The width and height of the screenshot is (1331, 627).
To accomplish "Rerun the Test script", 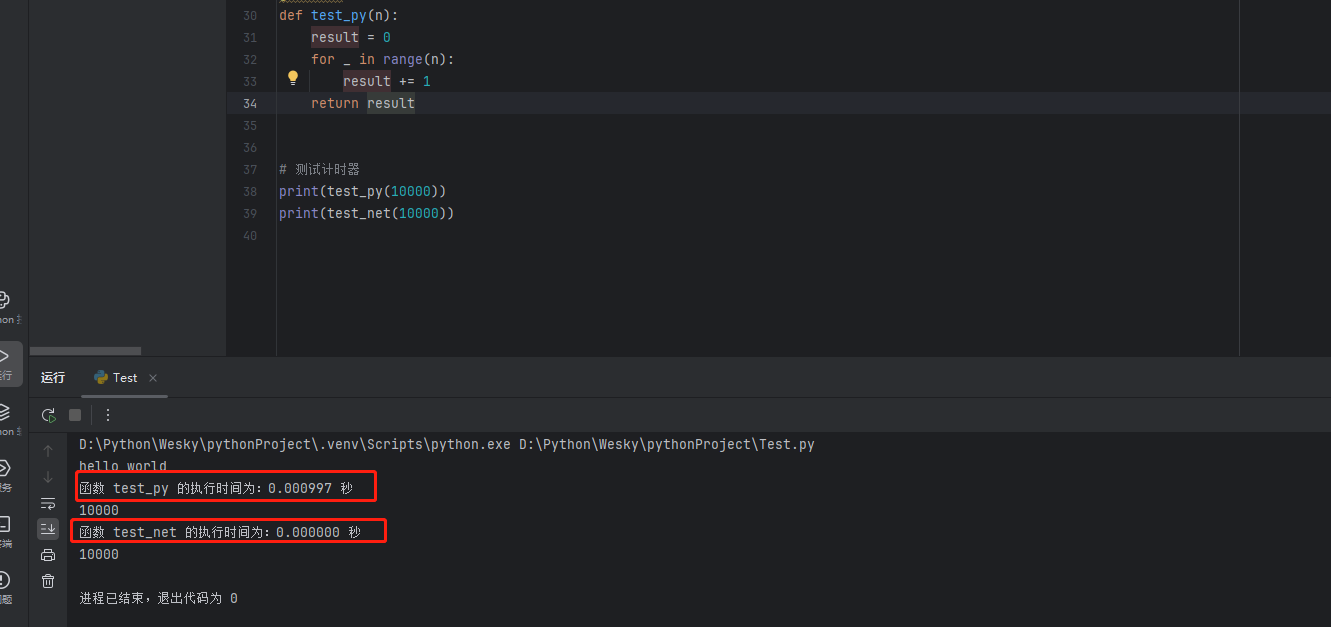I will coord(48,415).
